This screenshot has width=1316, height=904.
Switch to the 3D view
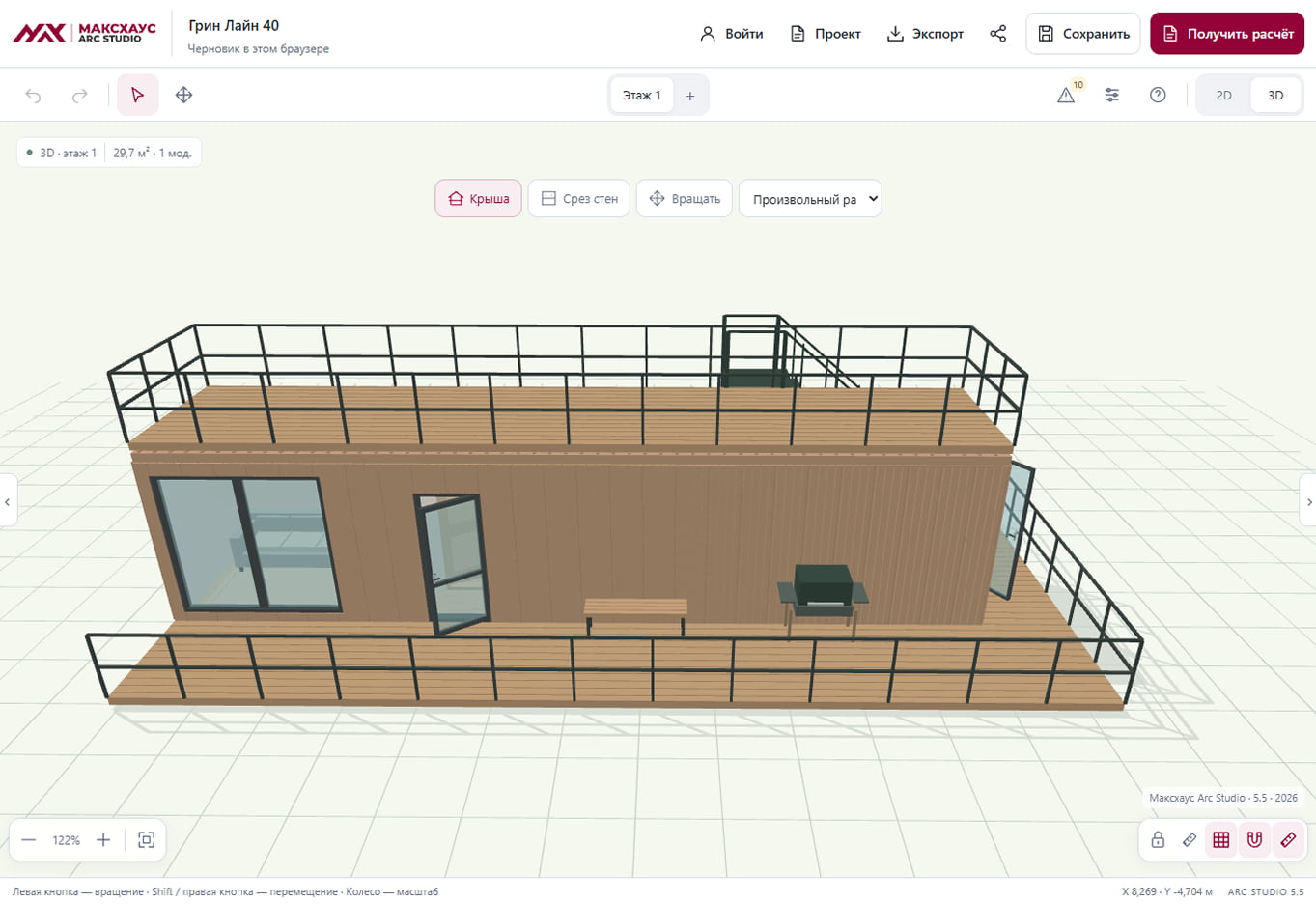click(x=1275, y=95)
